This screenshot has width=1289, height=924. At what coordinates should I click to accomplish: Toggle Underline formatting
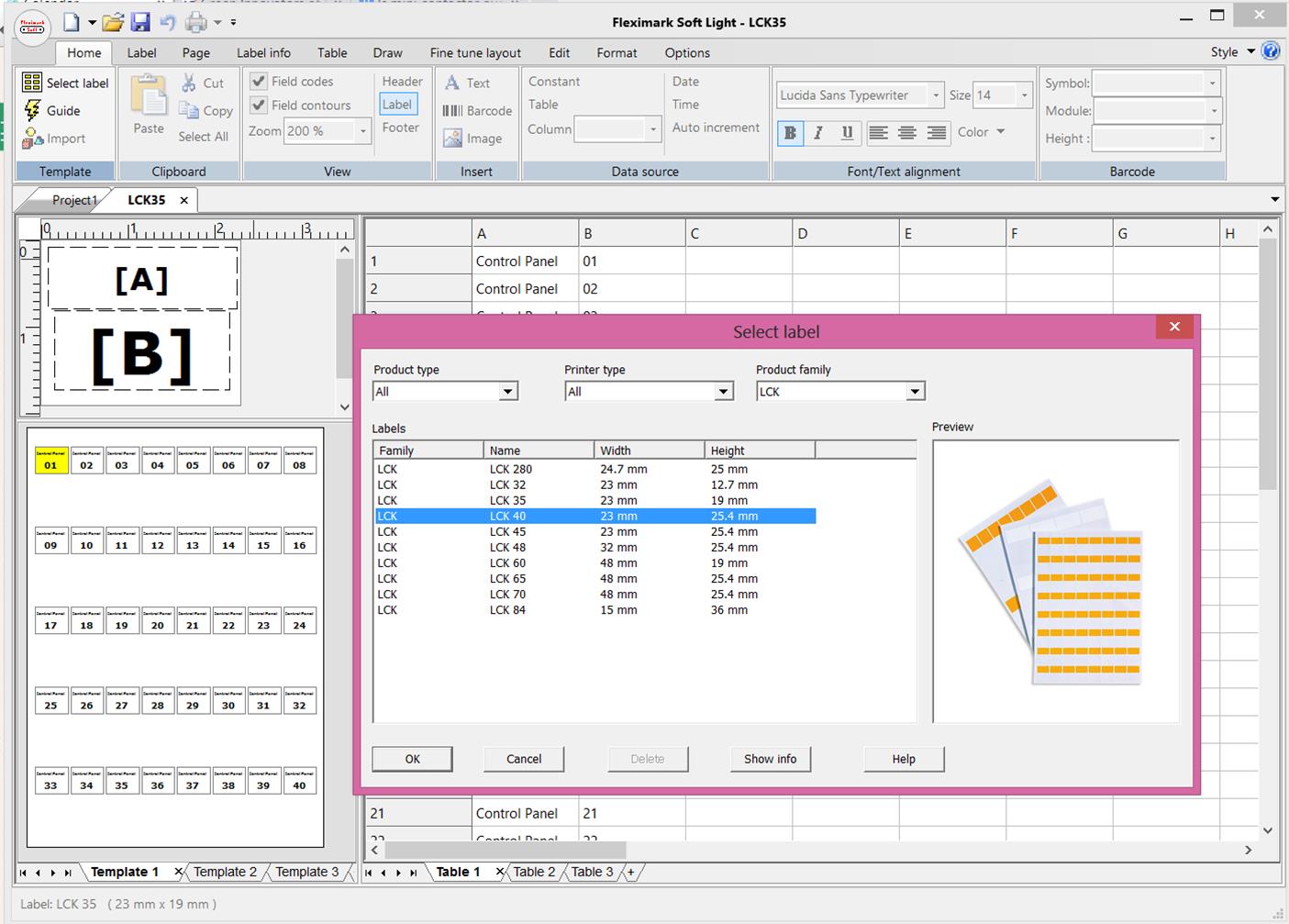click(x=847, y=133)
